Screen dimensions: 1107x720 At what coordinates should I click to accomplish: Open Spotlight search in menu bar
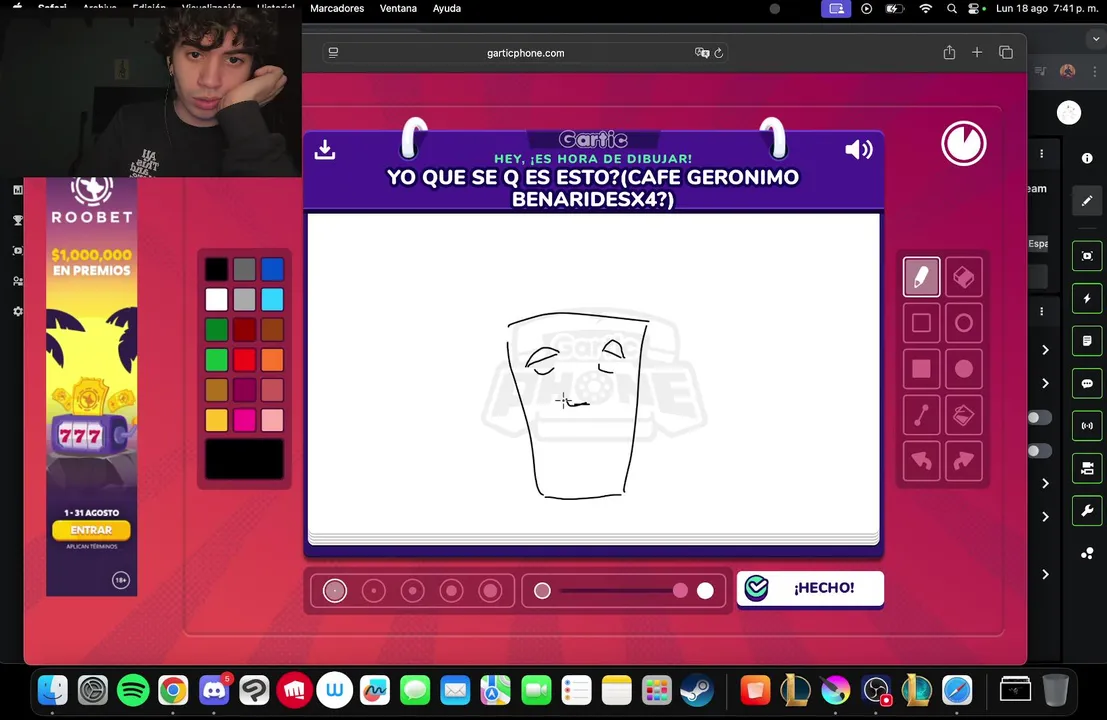pos(952,8)
